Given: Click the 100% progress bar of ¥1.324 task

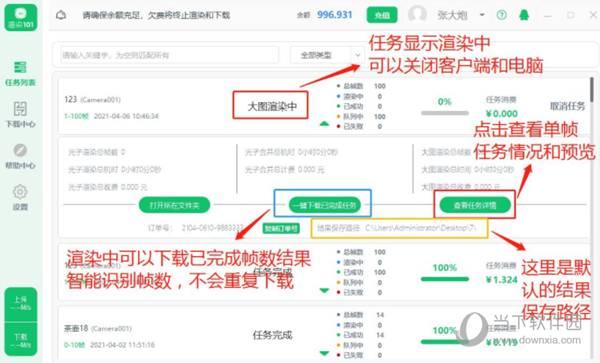Looking at the screenshot, I should click(x=445, y=279).
